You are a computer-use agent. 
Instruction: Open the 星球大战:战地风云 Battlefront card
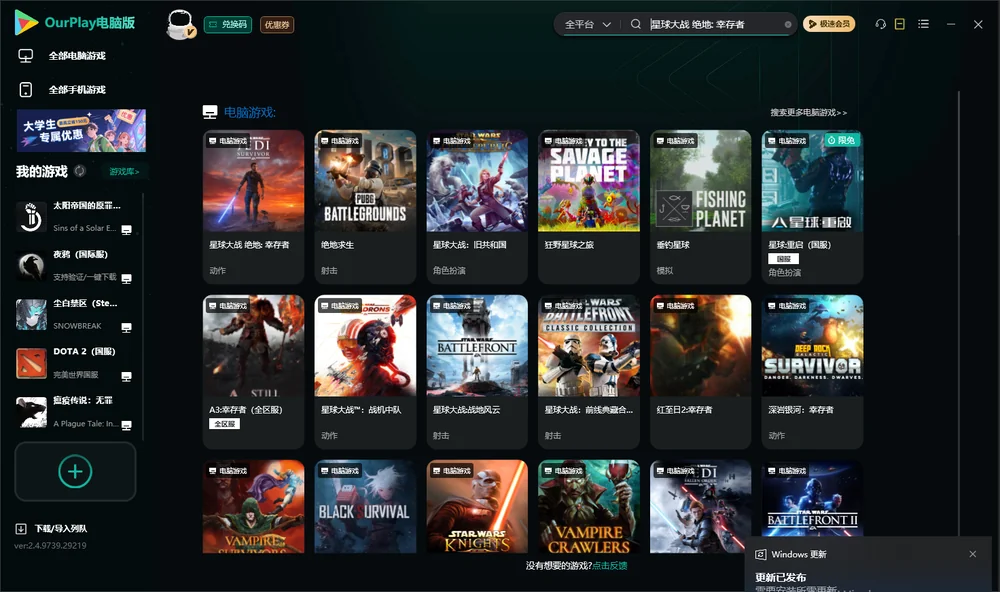pyautogui.click(x=477, y=372)
